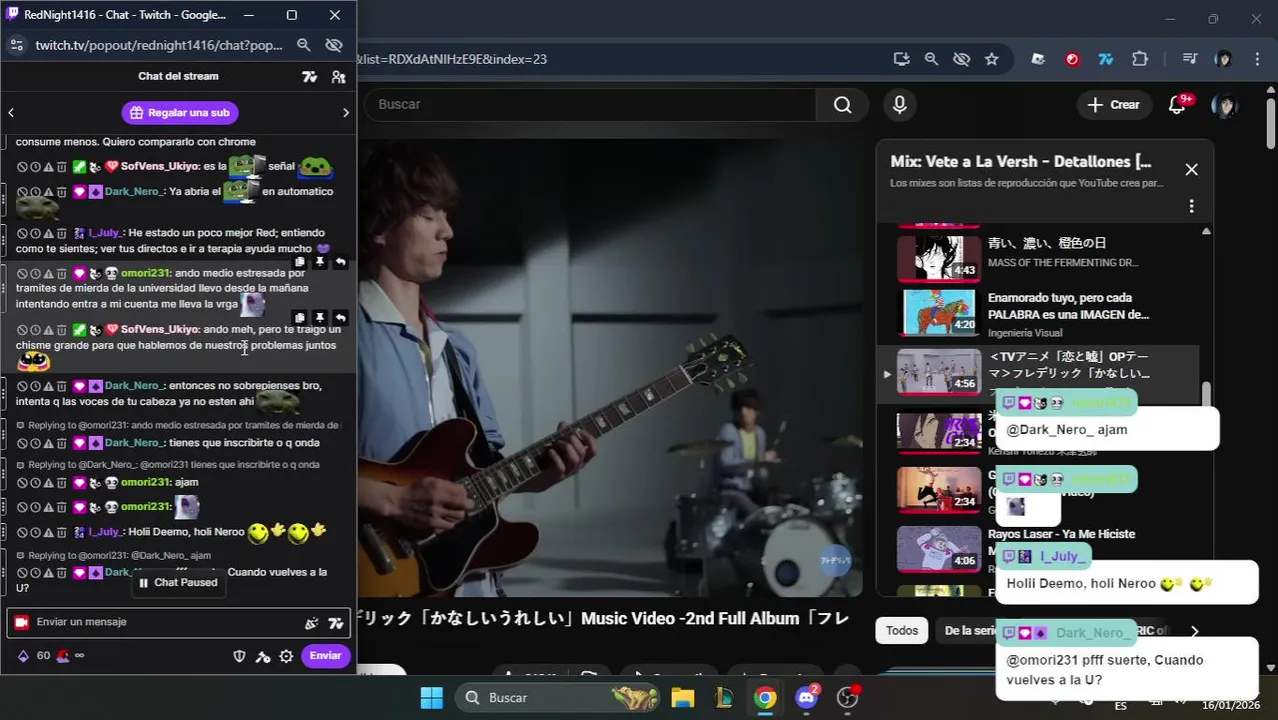Image resolution: width=1278 pixels, height=720 pixels.
Task: Open the 7TV icon in chat header
Action: click(310, 77)
